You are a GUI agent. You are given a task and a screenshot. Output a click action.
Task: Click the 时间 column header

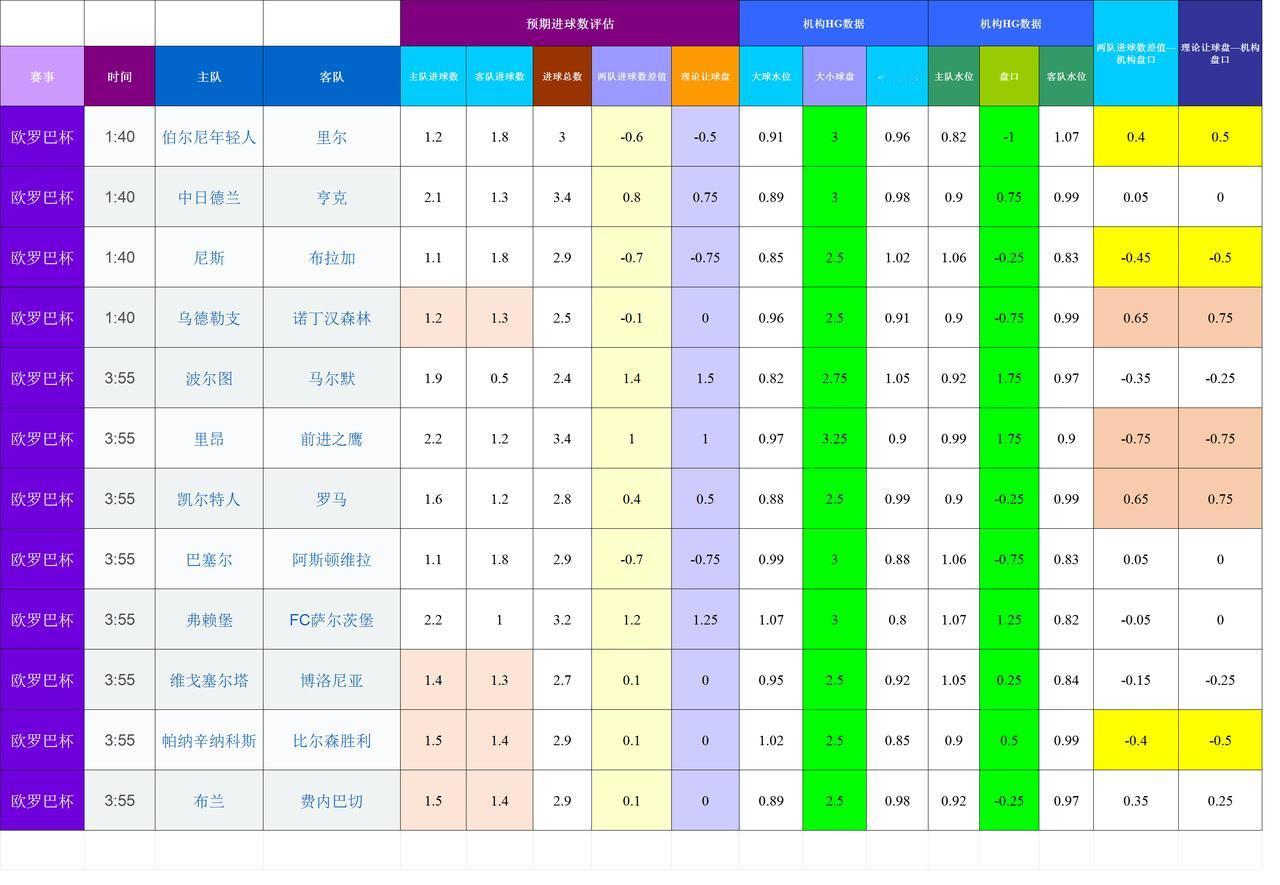(x=119, y=75)
